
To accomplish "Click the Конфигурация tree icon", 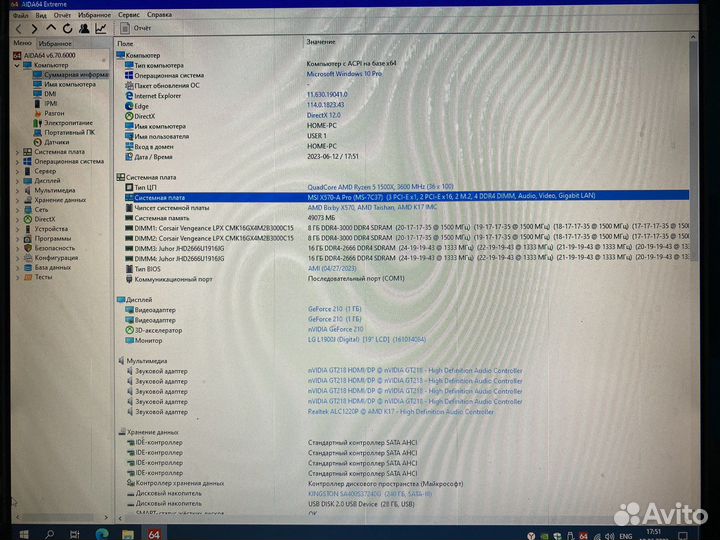I will [x=28, y=258].
